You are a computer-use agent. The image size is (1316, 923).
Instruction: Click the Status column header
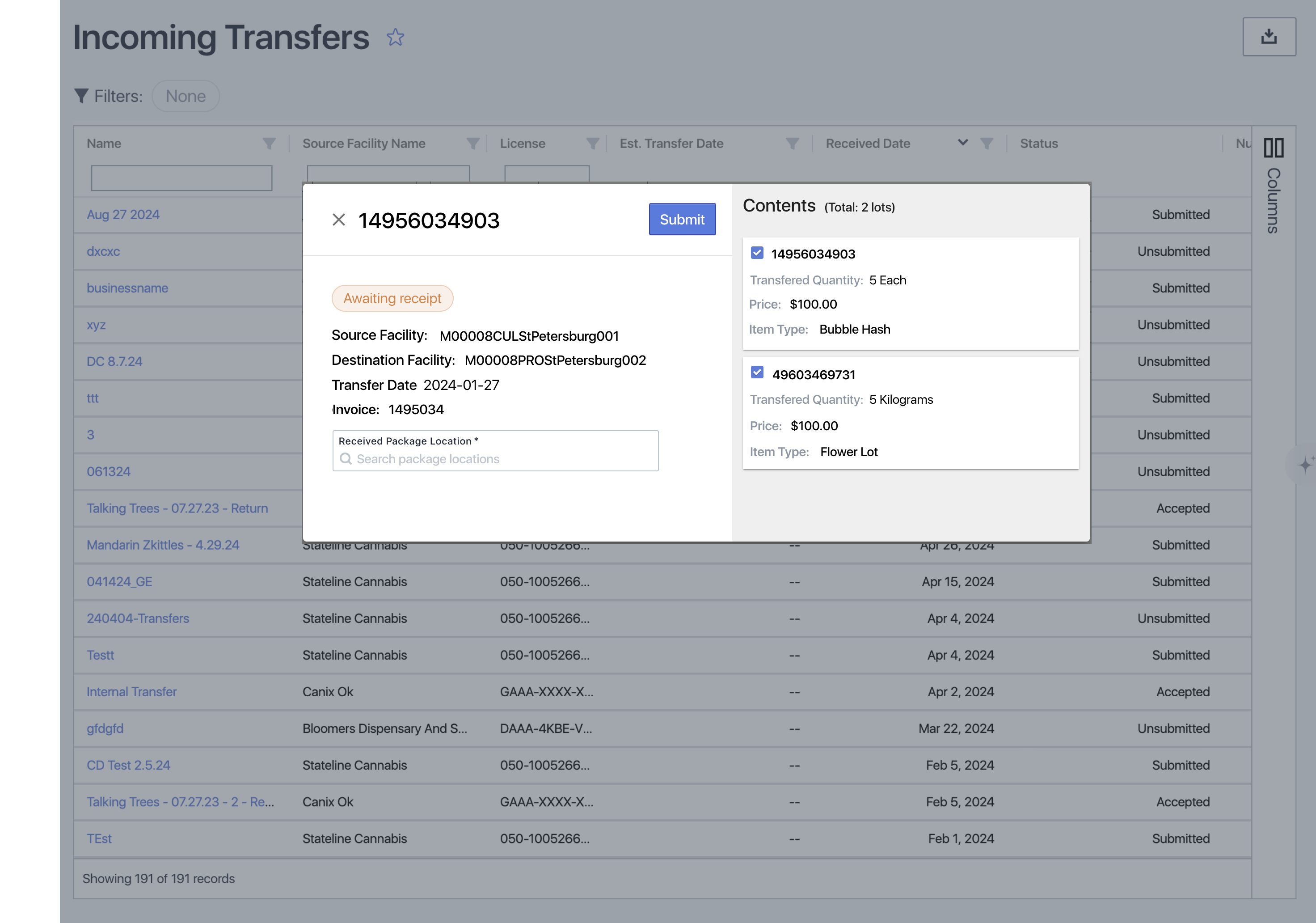pyautogui.click(x=1038, y=143)
